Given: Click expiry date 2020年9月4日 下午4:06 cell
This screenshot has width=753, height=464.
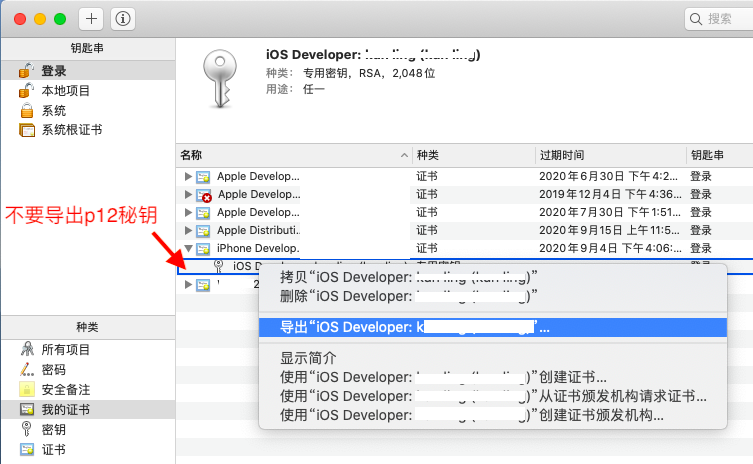Looking at the screenshot, I should point(610,248).
